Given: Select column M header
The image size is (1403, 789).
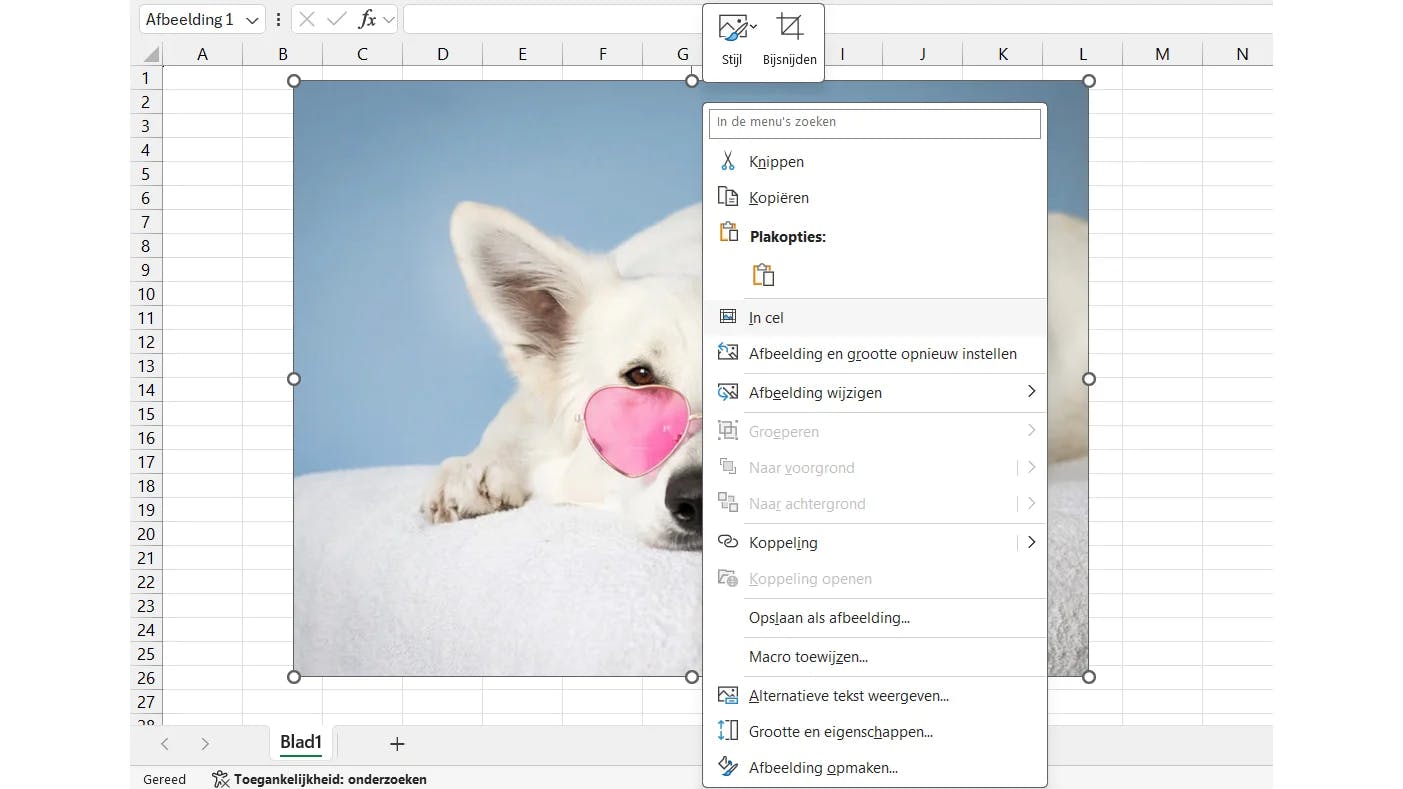Looking at the screenshot, I should (1162, 54).
